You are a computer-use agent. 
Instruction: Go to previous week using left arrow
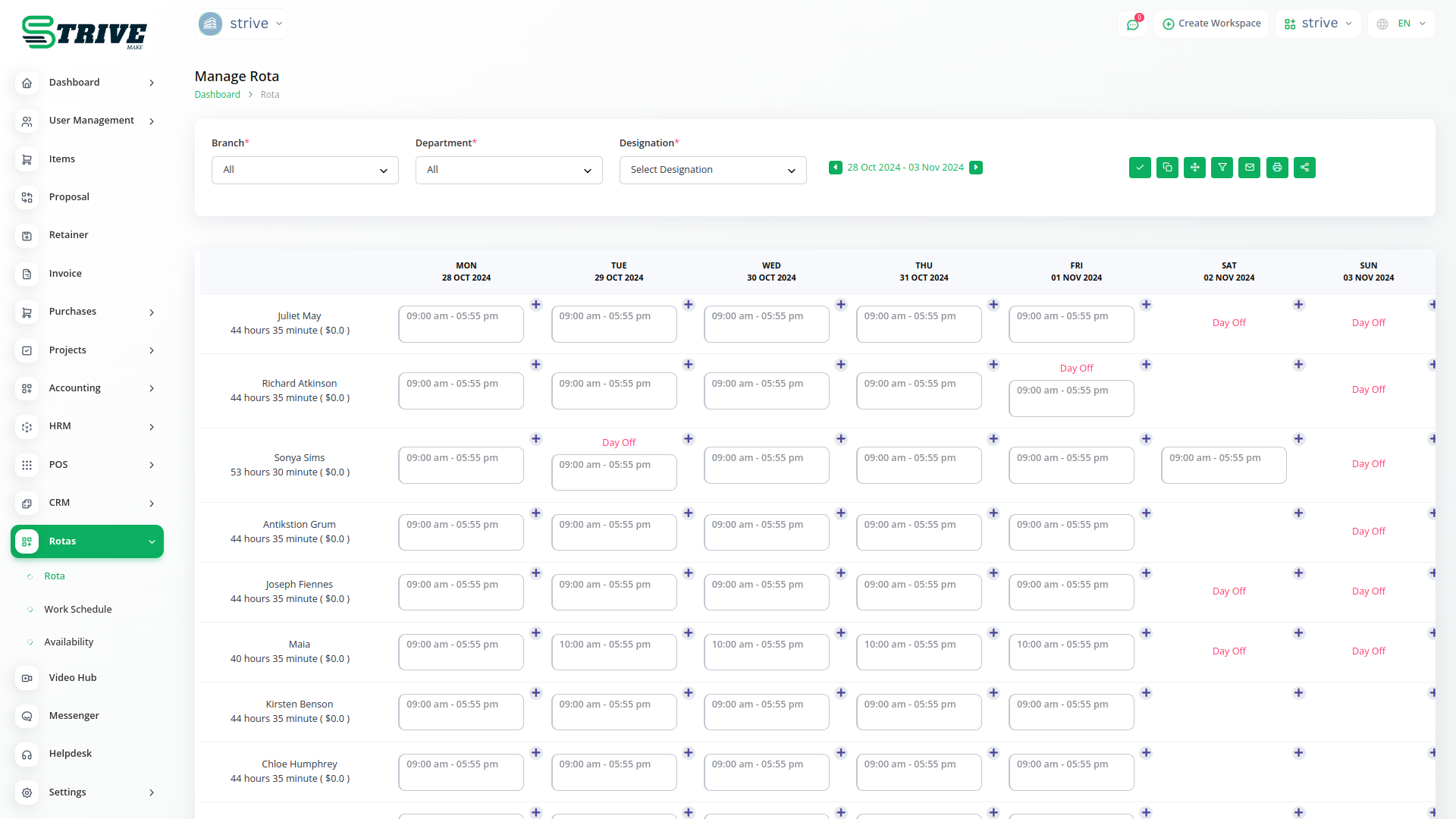835,168
